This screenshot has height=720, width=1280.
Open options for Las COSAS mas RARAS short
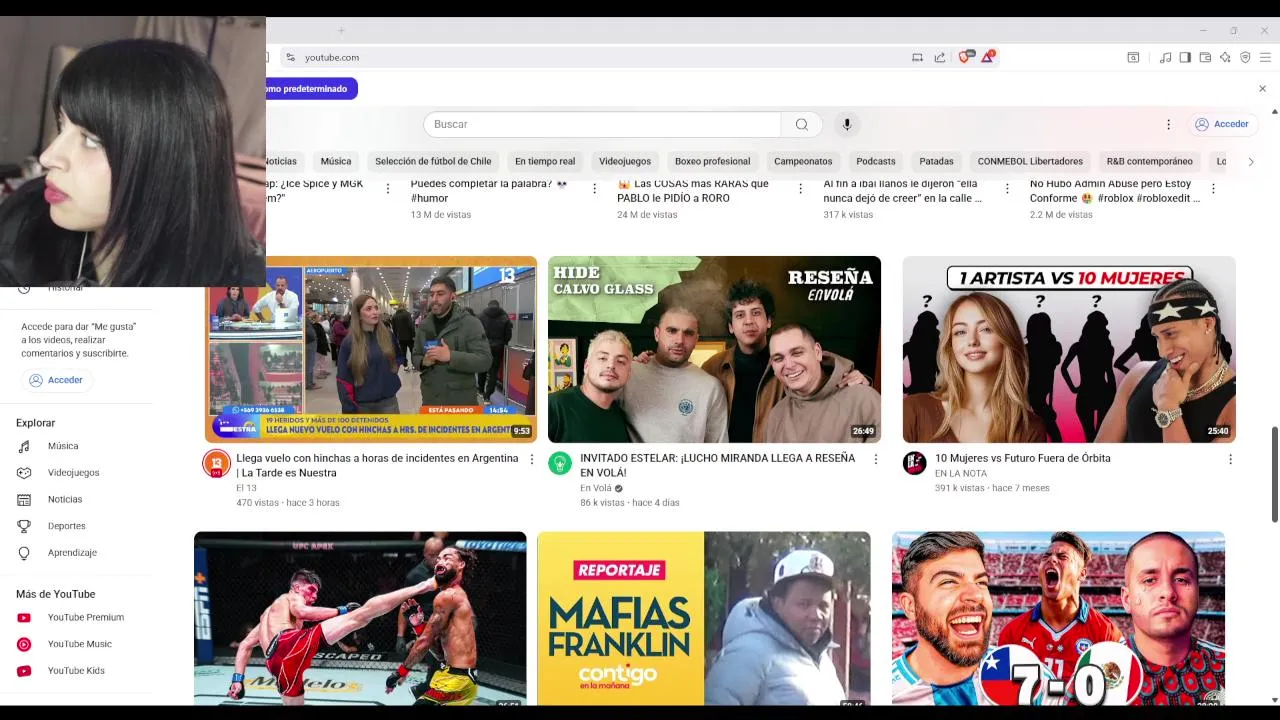pos(800,188)
